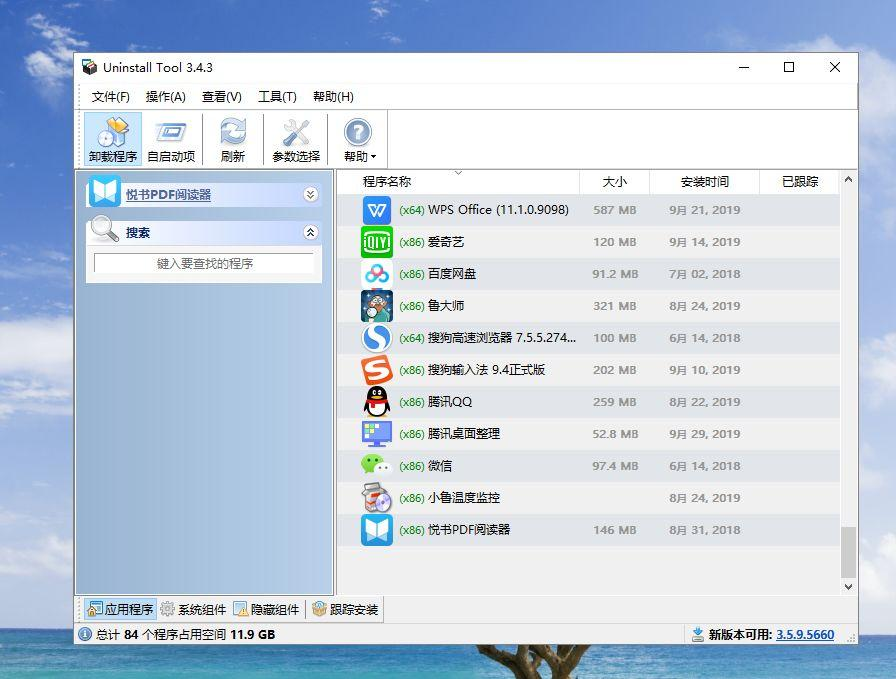This screenshot has width=896, height=679.
Task: Select the WPS Office (11.1.0.9098) row text
Action: (x=484, y=210)
